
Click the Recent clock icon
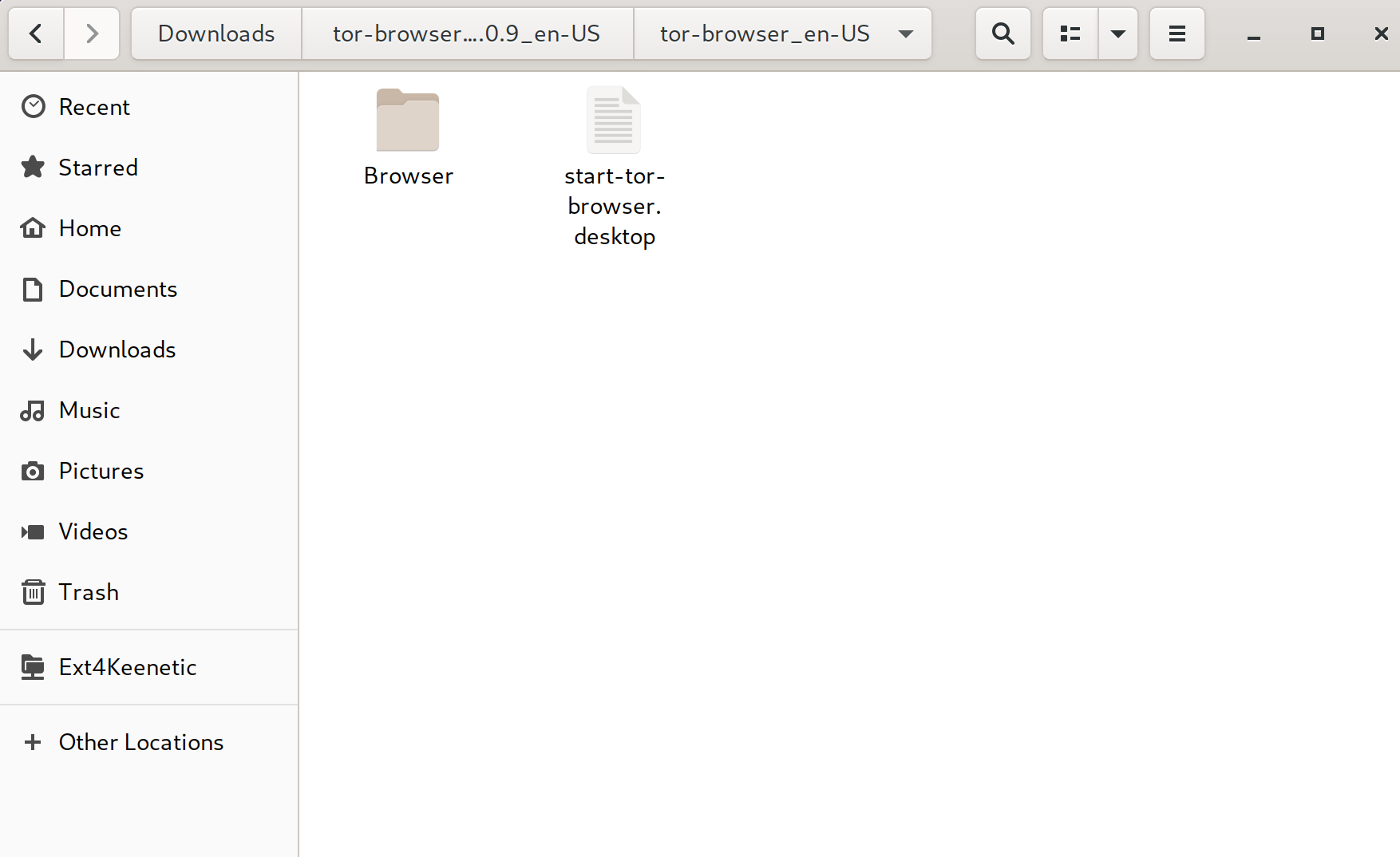[33, 107]
